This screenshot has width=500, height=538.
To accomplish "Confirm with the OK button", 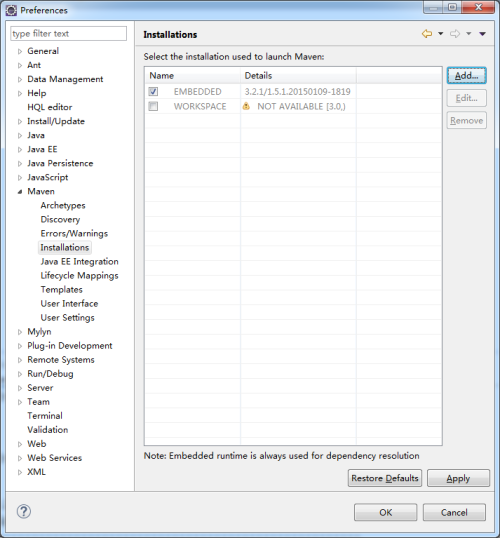I will (385, 512).
